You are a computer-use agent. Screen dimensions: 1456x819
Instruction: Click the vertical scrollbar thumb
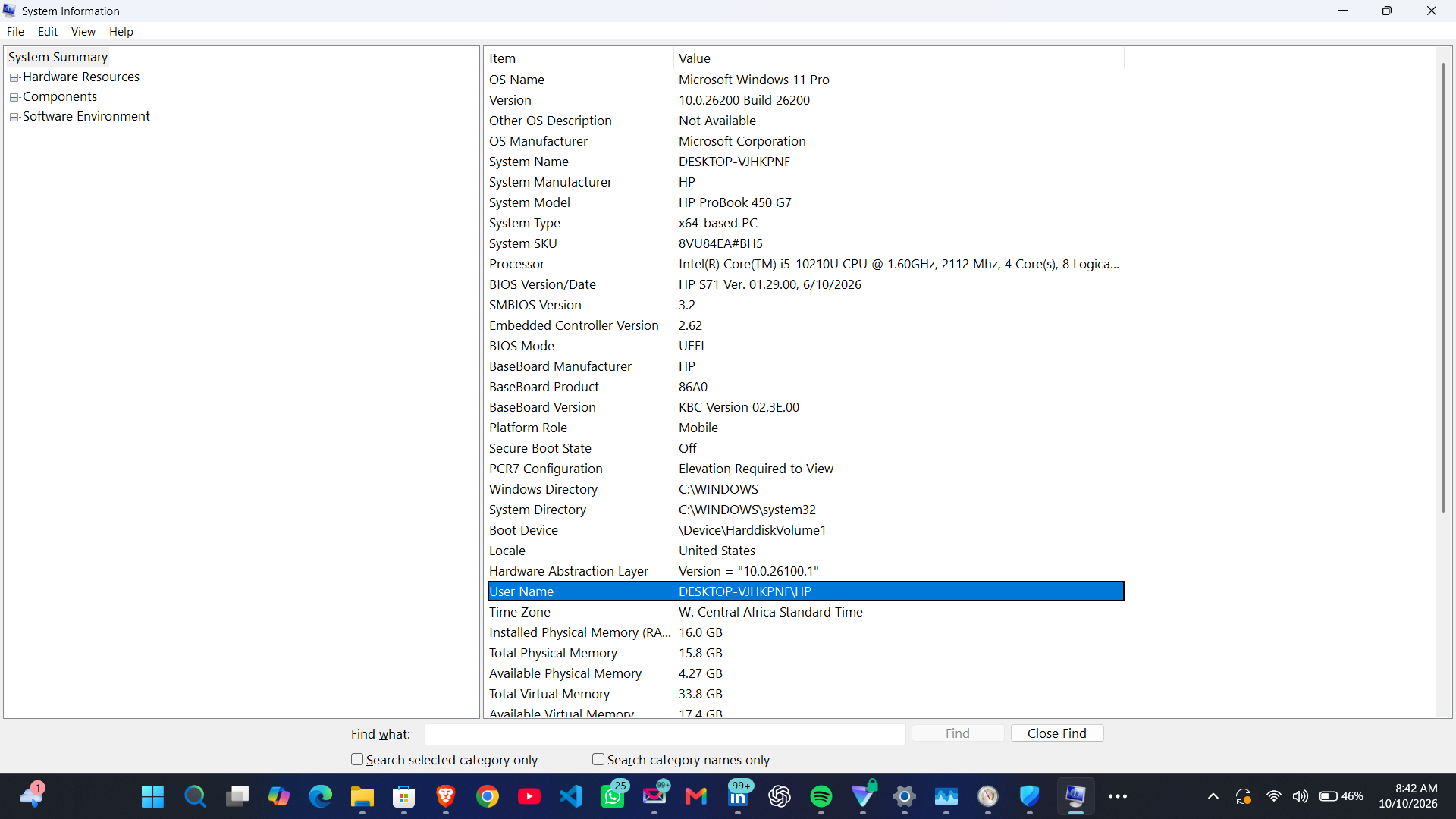(1444, 287)
